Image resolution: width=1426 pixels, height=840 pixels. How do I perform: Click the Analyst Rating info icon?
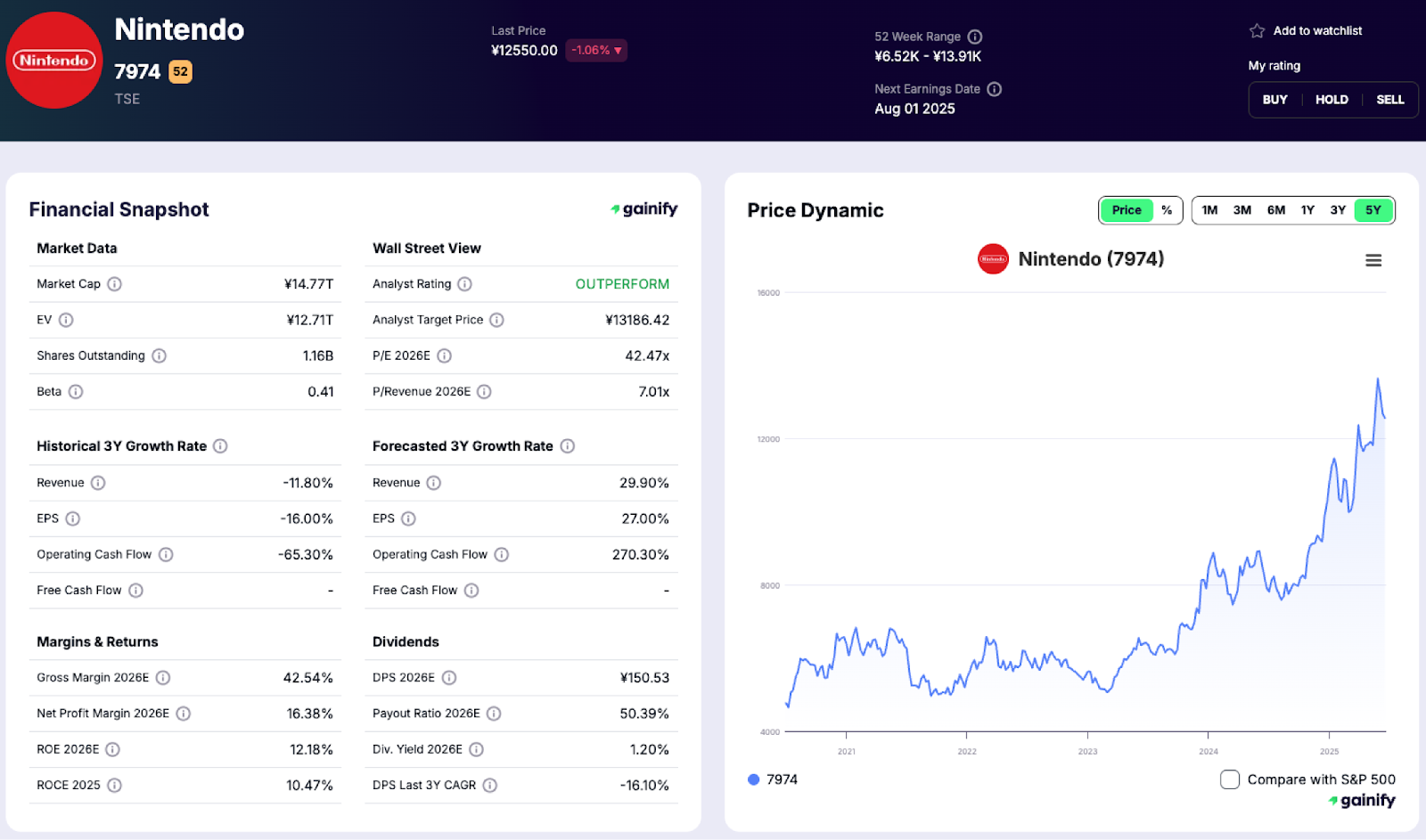tap(465, 284)
